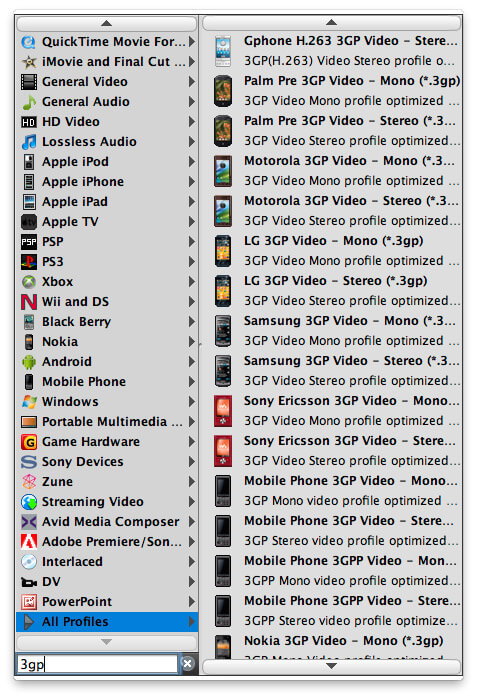The width and height of the screenshot is (477, 700).
Task: Click the Interlaced disc icon
Action: (29, 562)
